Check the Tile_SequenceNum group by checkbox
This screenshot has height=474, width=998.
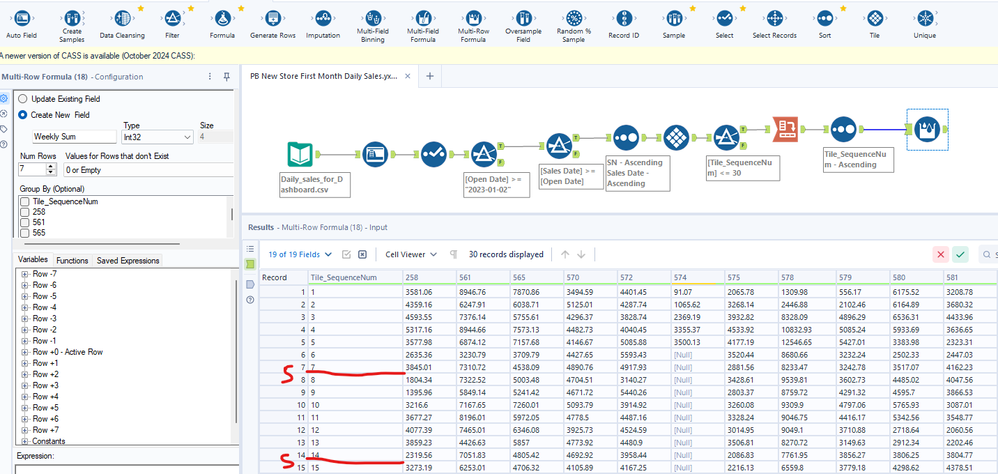(x=24, y=201)
